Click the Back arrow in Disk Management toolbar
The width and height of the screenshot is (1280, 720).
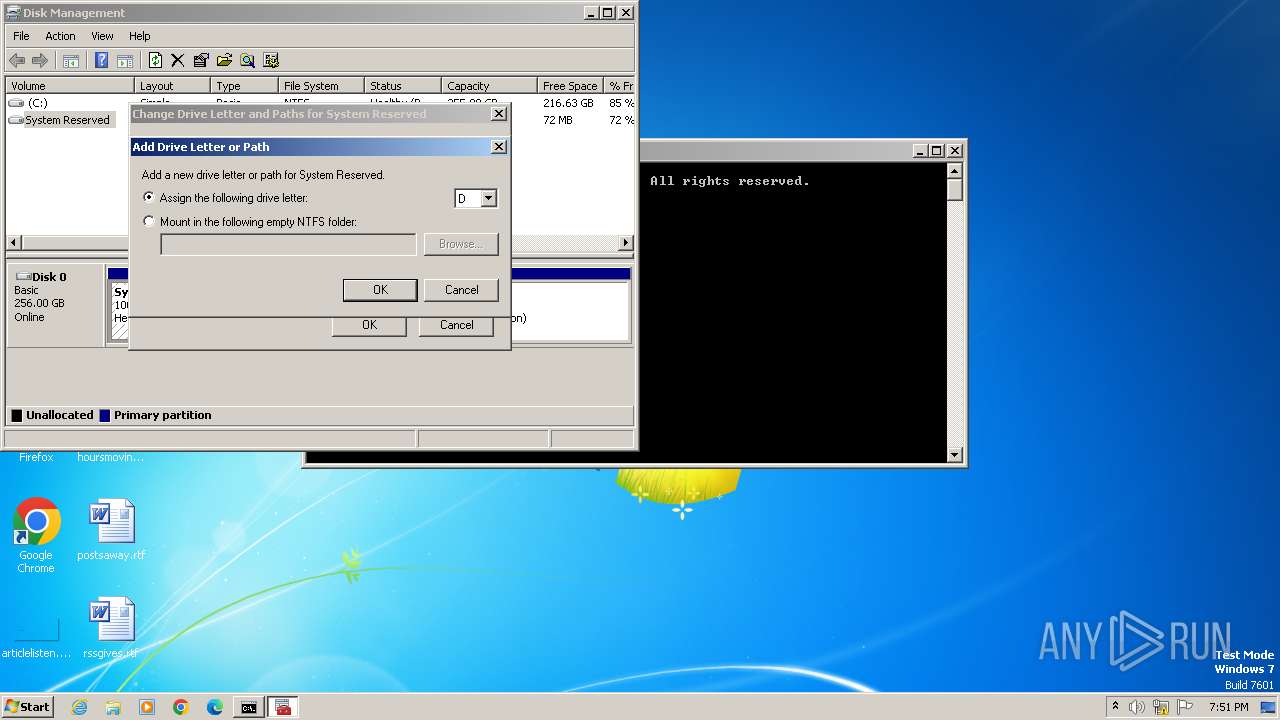point(17,61)
